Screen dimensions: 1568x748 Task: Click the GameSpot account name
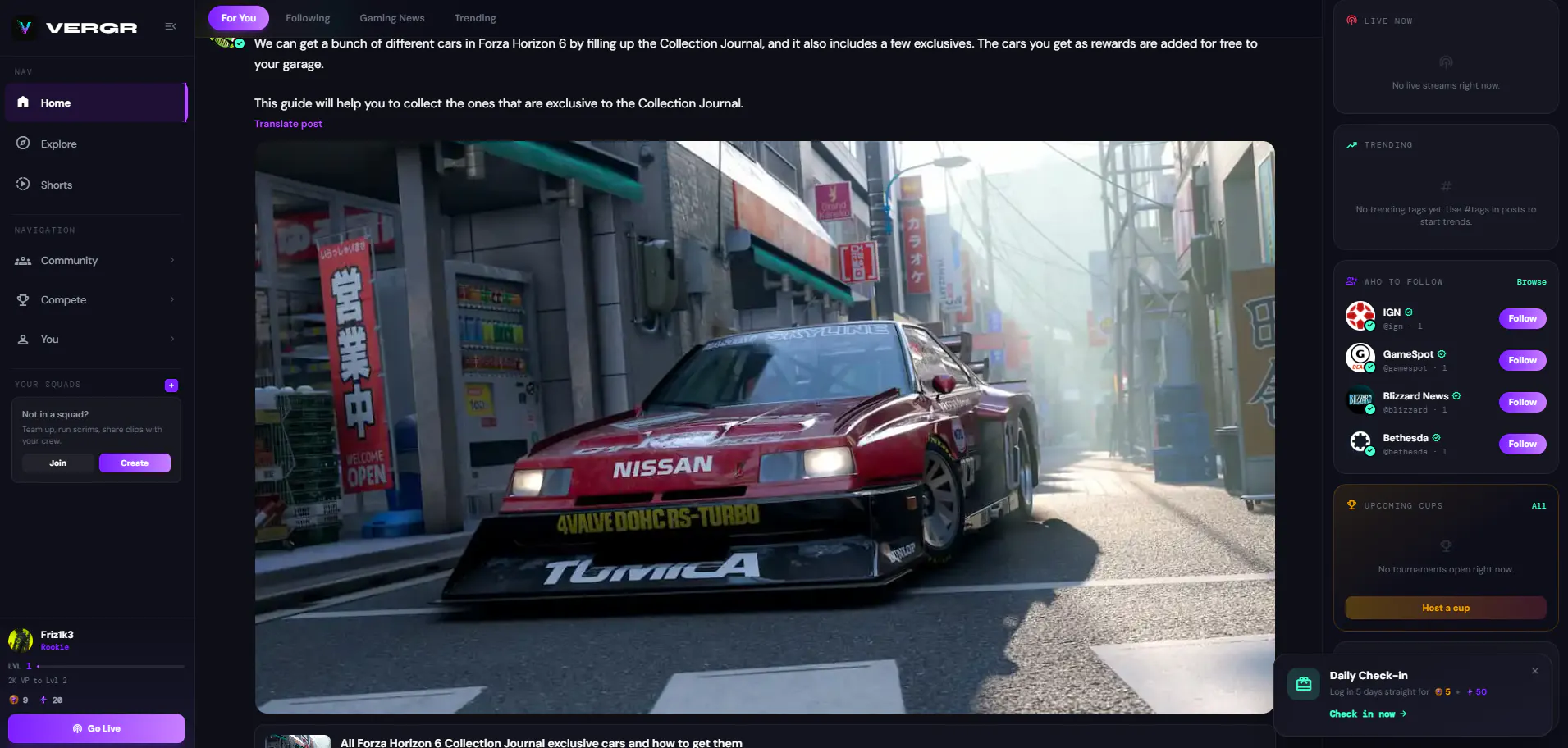coord(1408,354)
